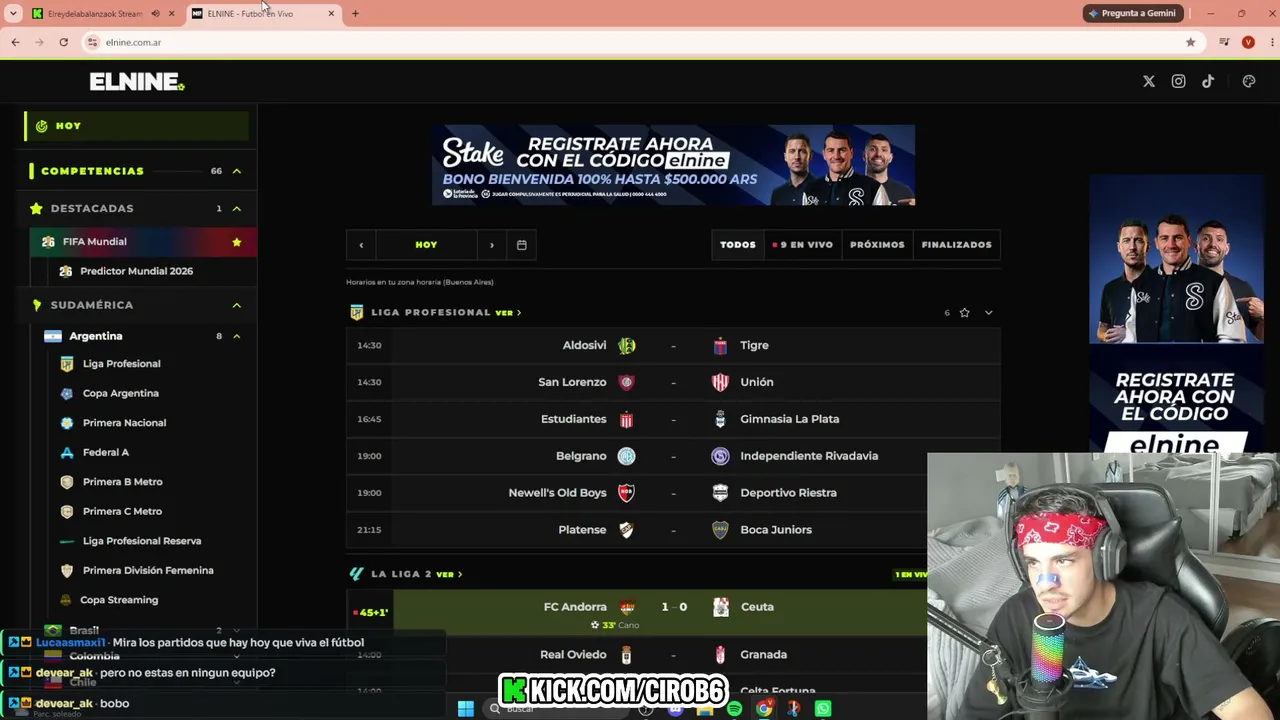
Task: Click the address bar URL field
Action: (640, 42)
